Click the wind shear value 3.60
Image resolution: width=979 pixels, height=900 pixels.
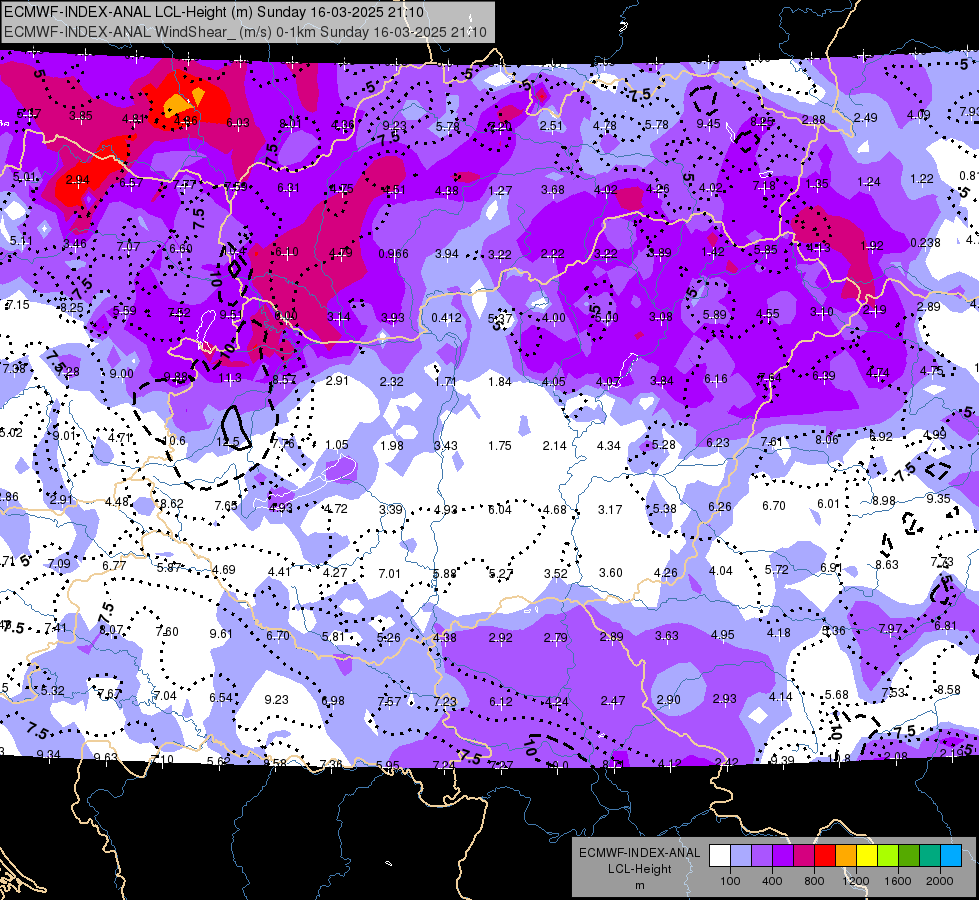[x=611, y=573]
